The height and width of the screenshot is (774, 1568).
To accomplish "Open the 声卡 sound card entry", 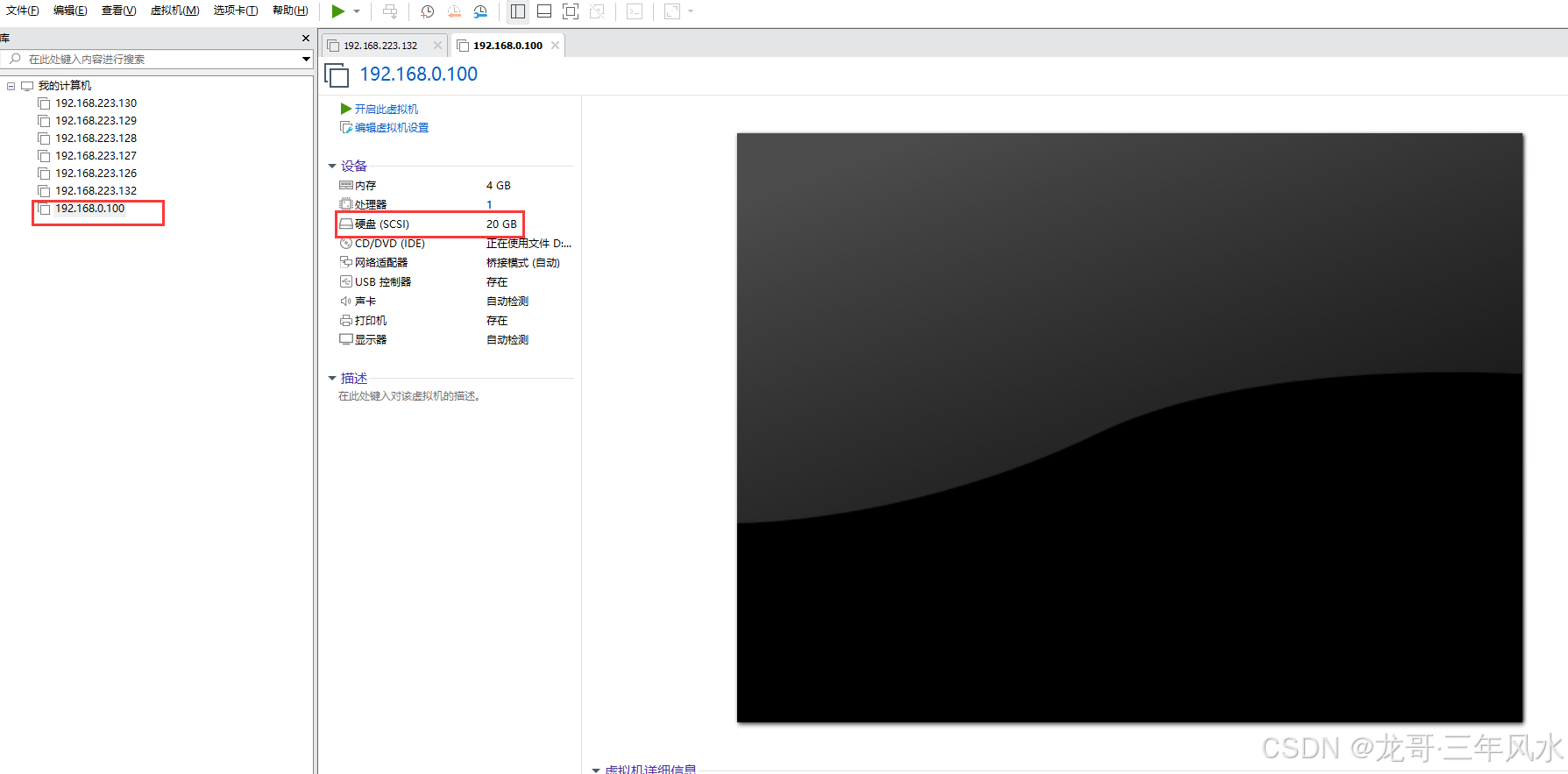I will pos(358,301).
